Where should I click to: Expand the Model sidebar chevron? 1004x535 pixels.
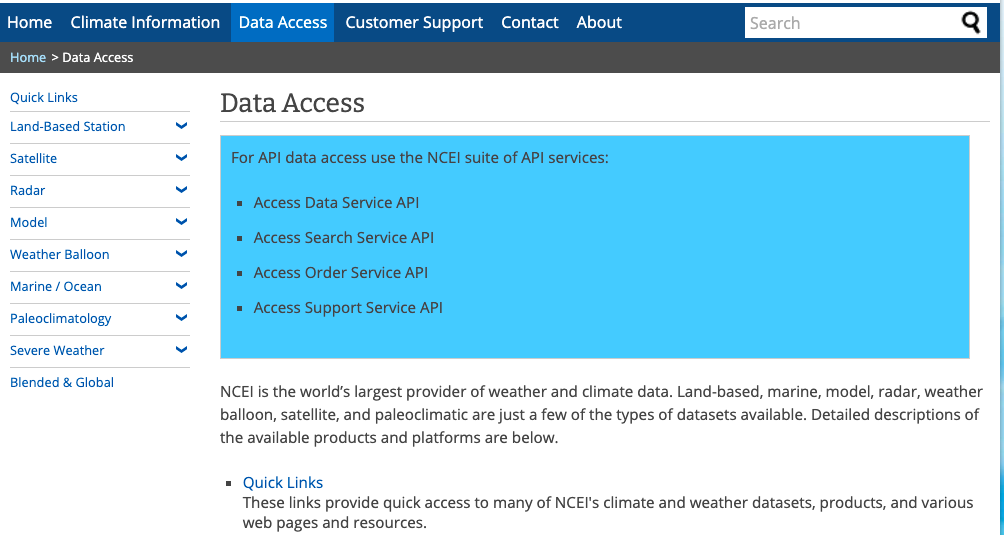click(181, 222)
